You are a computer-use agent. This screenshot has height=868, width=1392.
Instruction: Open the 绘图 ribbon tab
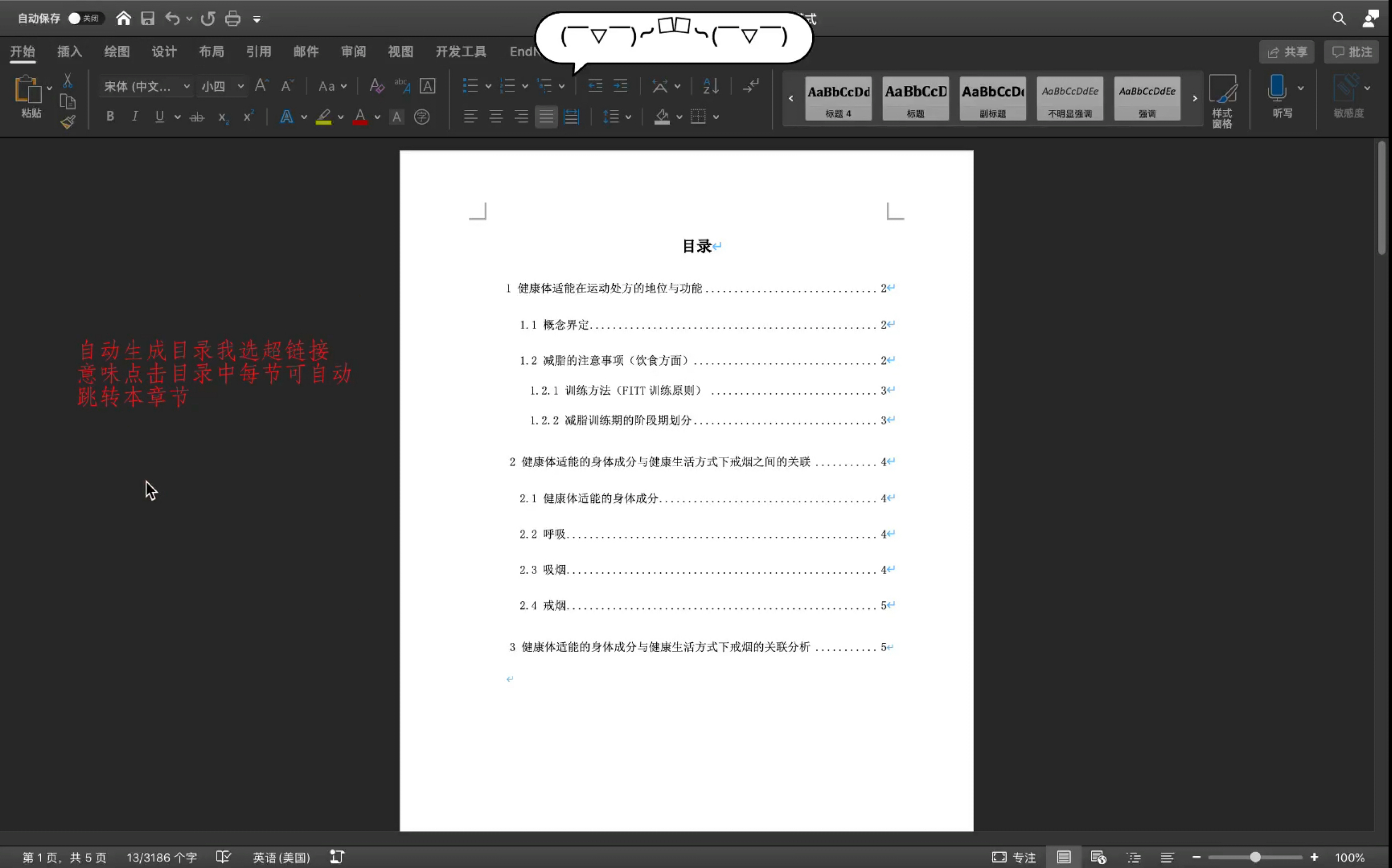[x=117, y=52]
